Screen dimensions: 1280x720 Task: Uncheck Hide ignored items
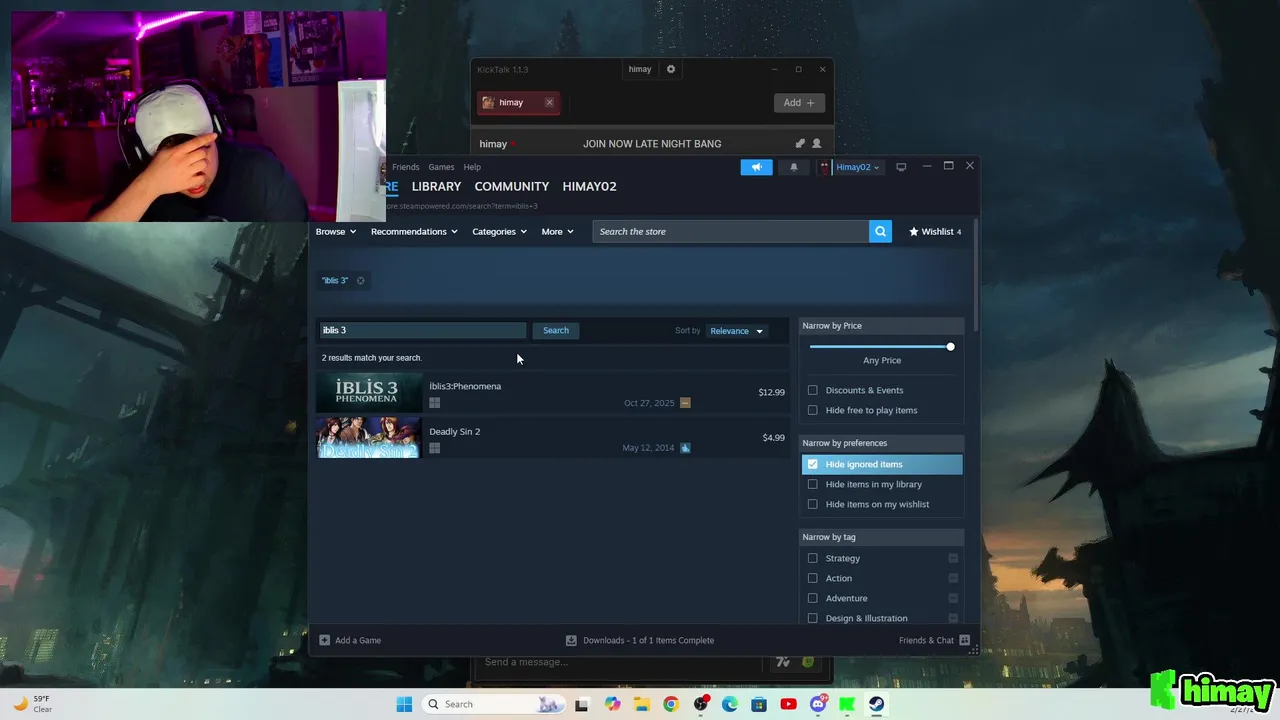812,464
